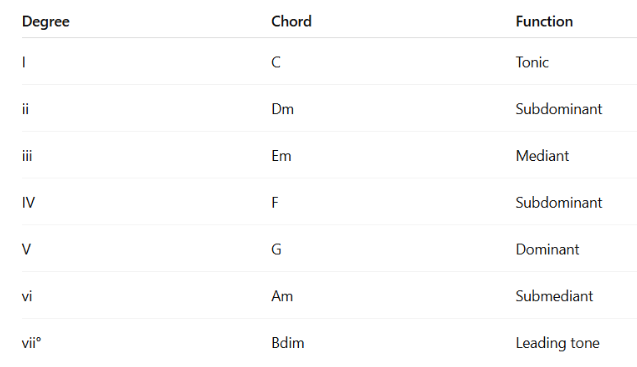Select the I degree cell

tap(24, 62)
